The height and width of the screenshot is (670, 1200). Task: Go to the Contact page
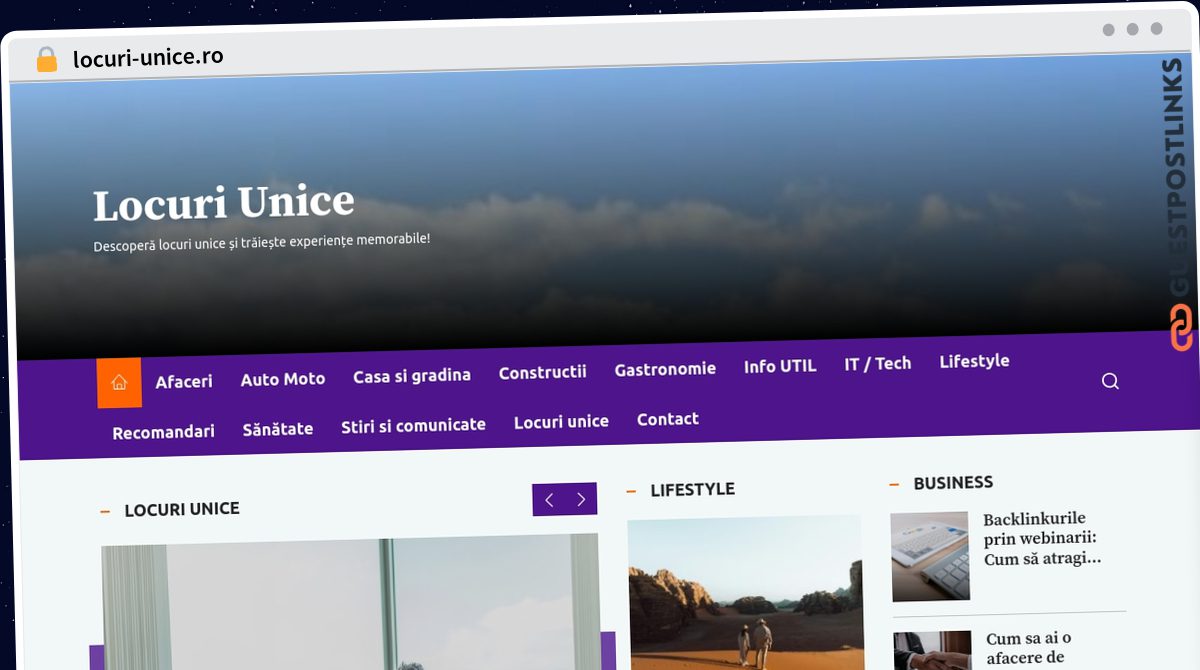tap(668, 419)
